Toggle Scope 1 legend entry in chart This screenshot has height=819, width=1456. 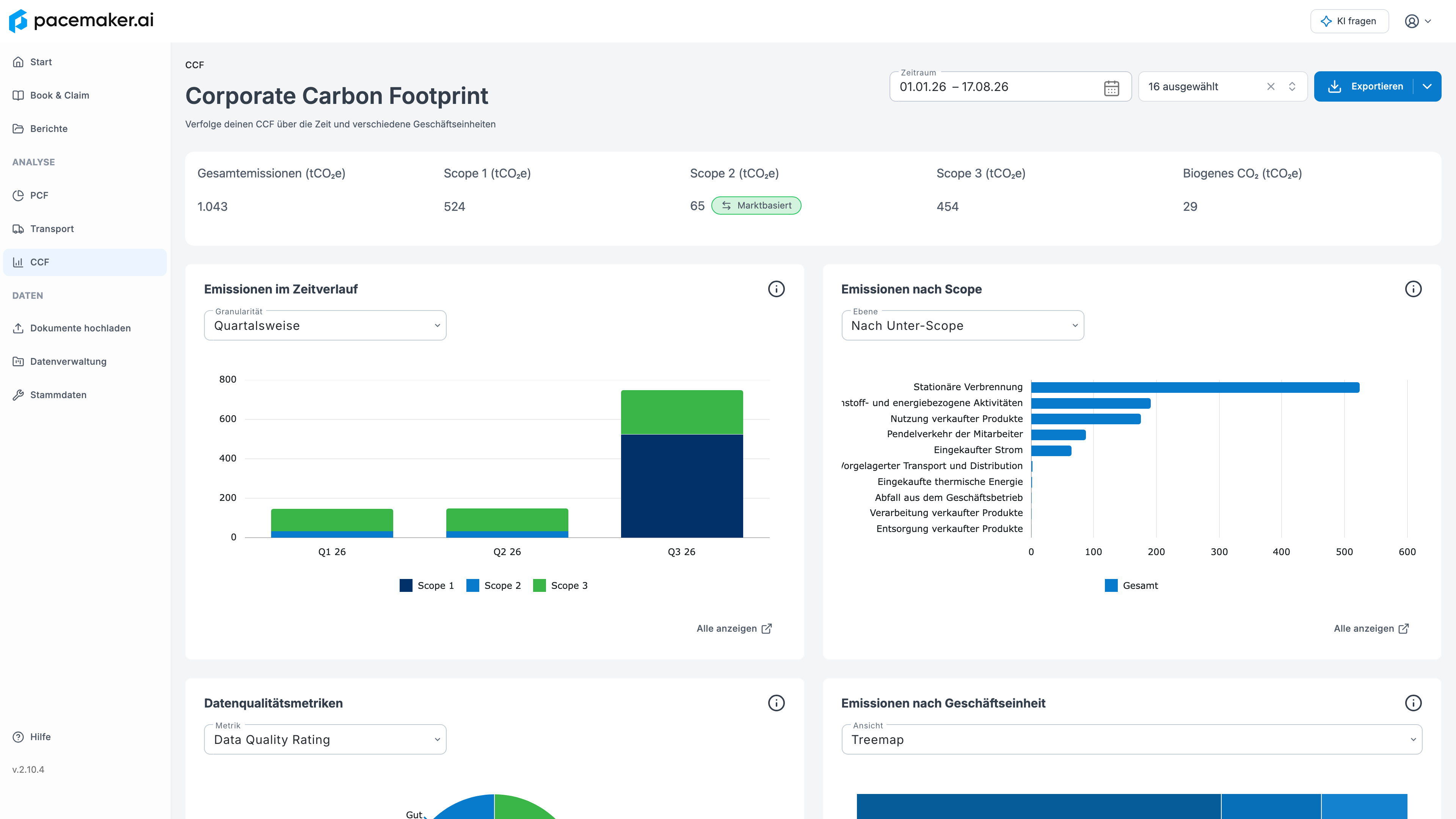tap(427, 585)
